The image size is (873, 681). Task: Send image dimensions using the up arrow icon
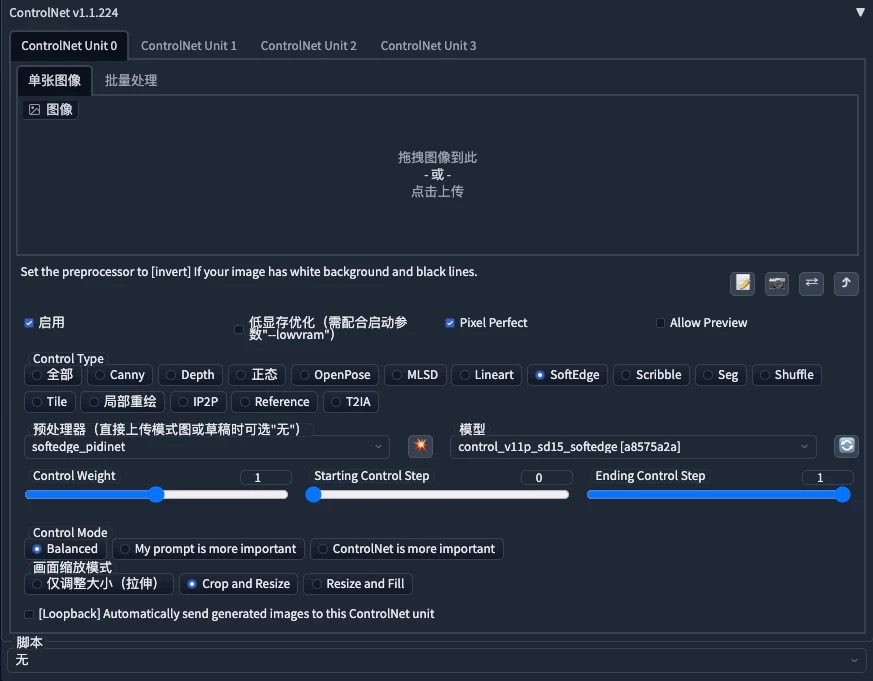coord(846,284)
